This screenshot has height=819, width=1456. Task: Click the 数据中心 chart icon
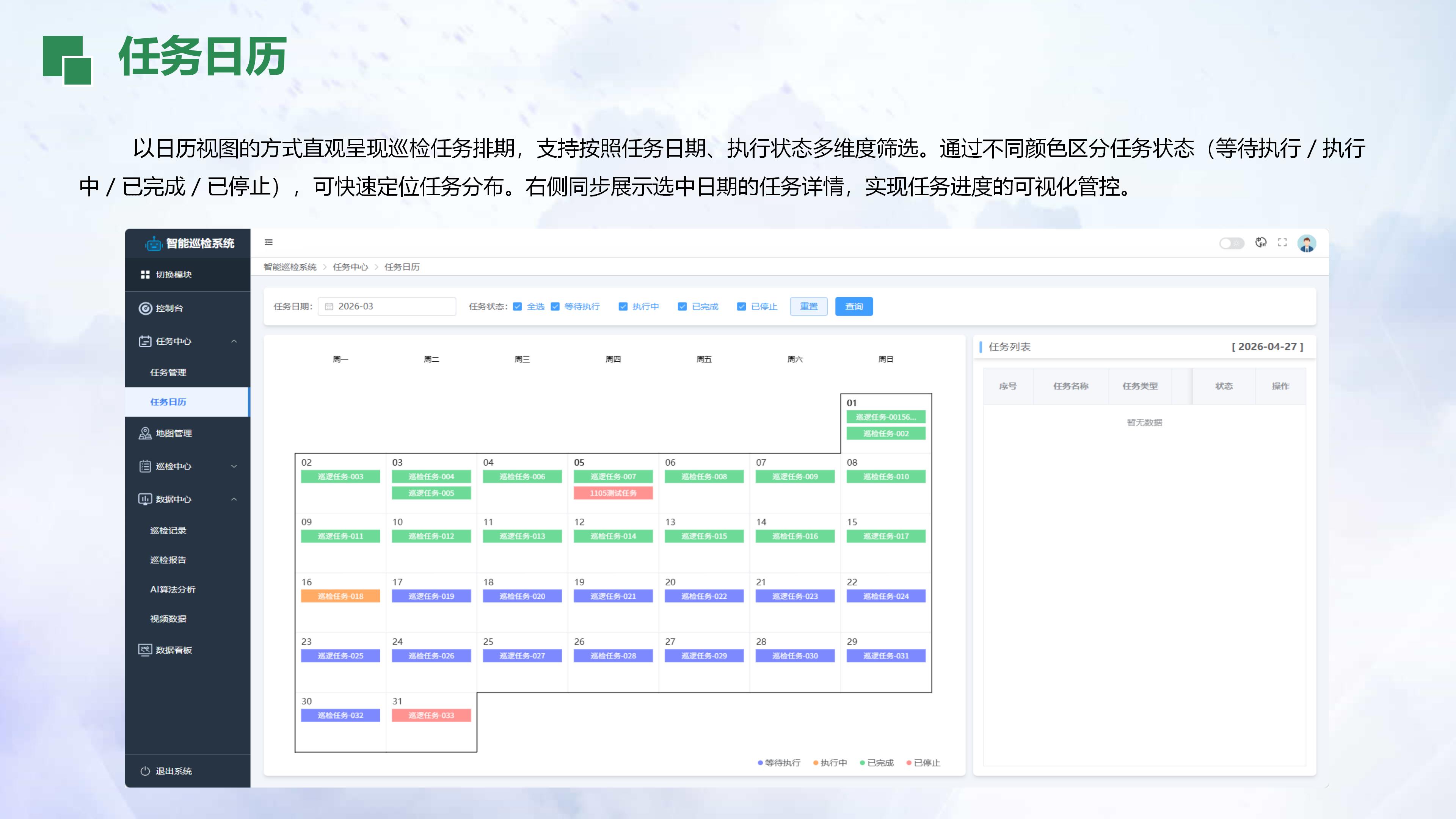pos(145,499)
